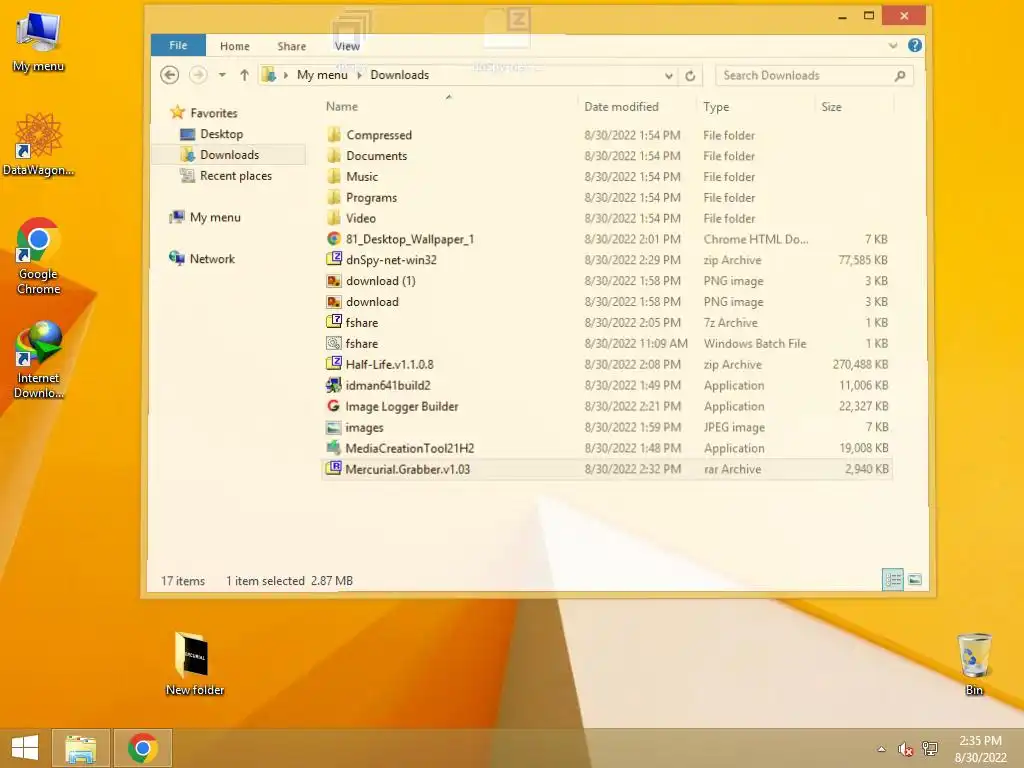
Task: Launch Google Chrome from desktop shortcut
Action: (39, 255)
